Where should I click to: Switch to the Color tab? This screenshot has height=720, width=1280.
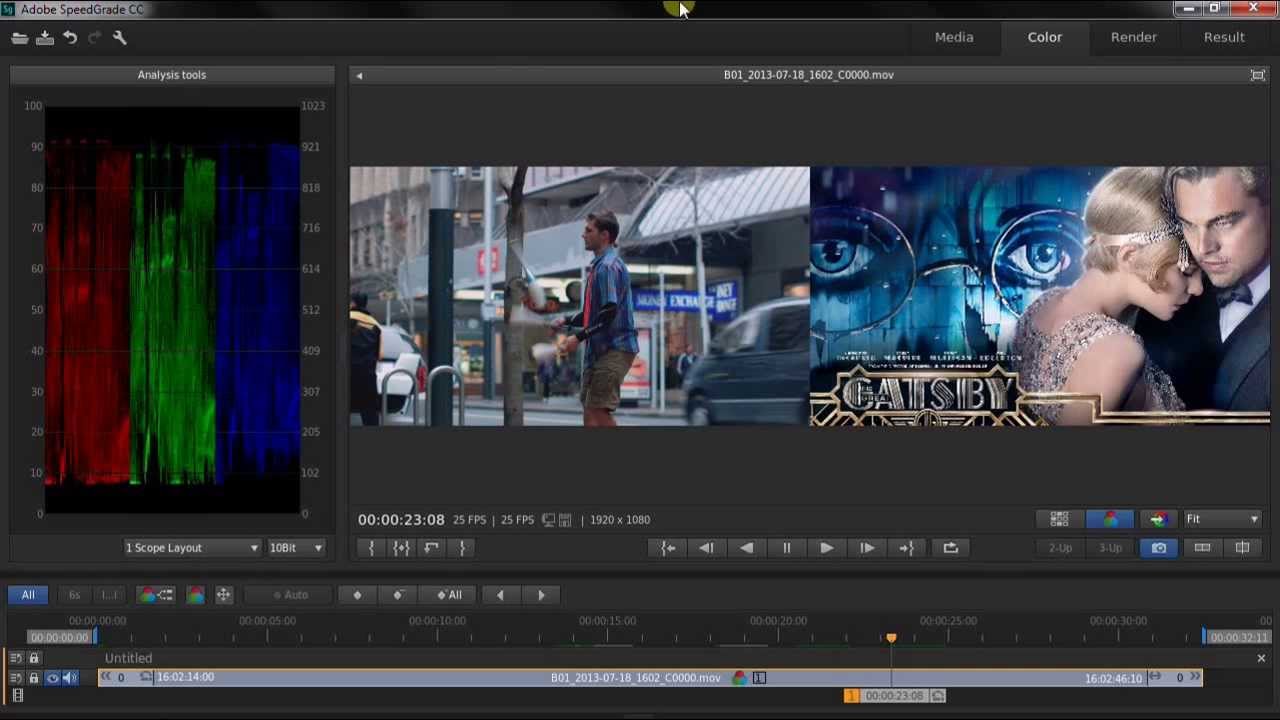(x=1045, y=37)
